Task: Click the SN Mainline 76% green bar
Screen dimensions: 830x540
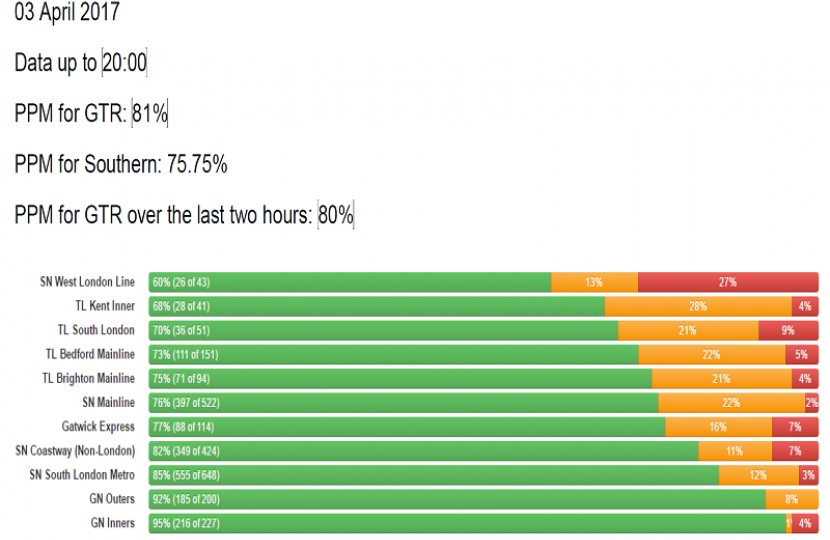Action: point(403,403)
